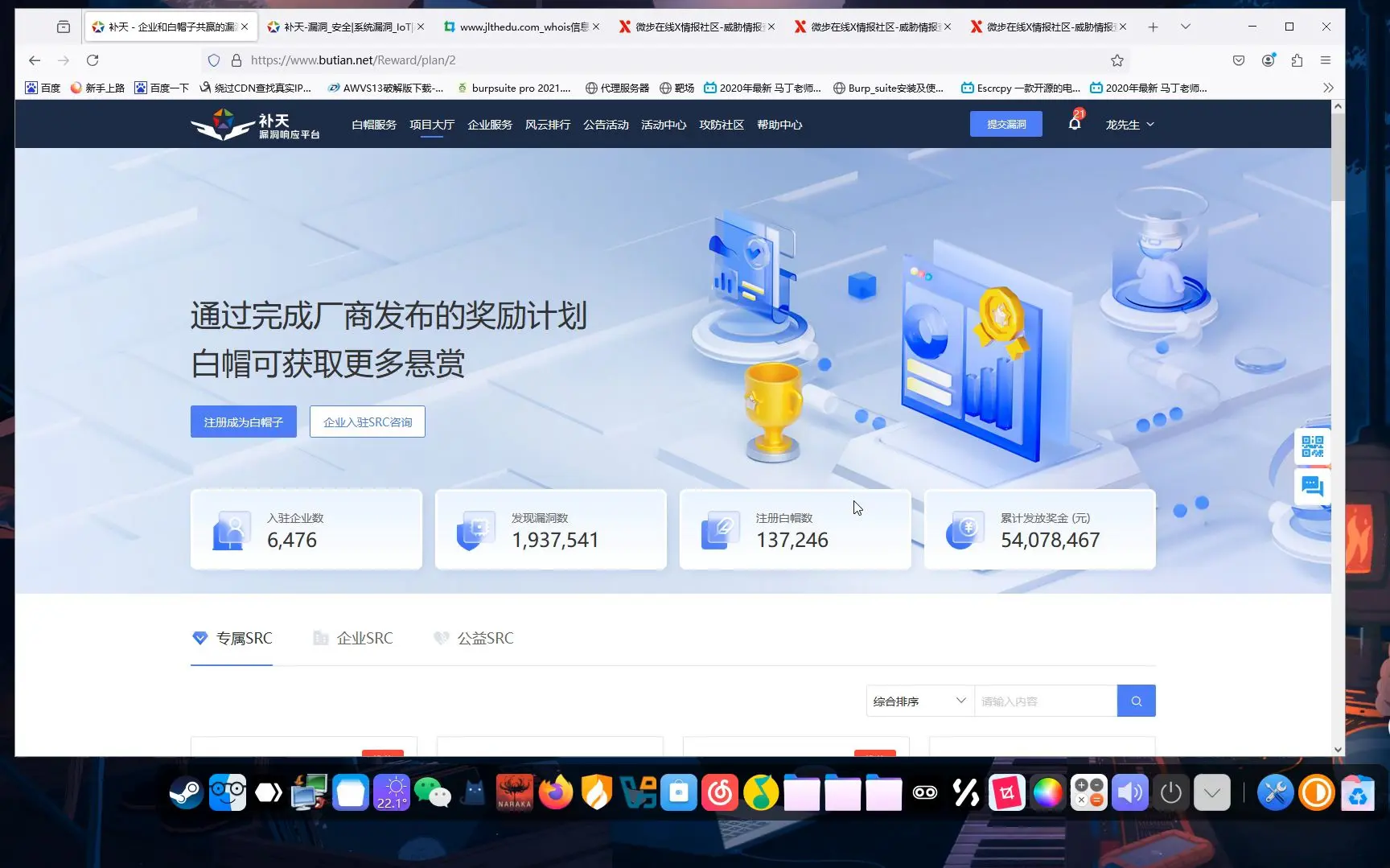Click the tracking protection shield icon
Image resolution: width=1390 pixels, height=868 pixels.
tap(212, 60)
